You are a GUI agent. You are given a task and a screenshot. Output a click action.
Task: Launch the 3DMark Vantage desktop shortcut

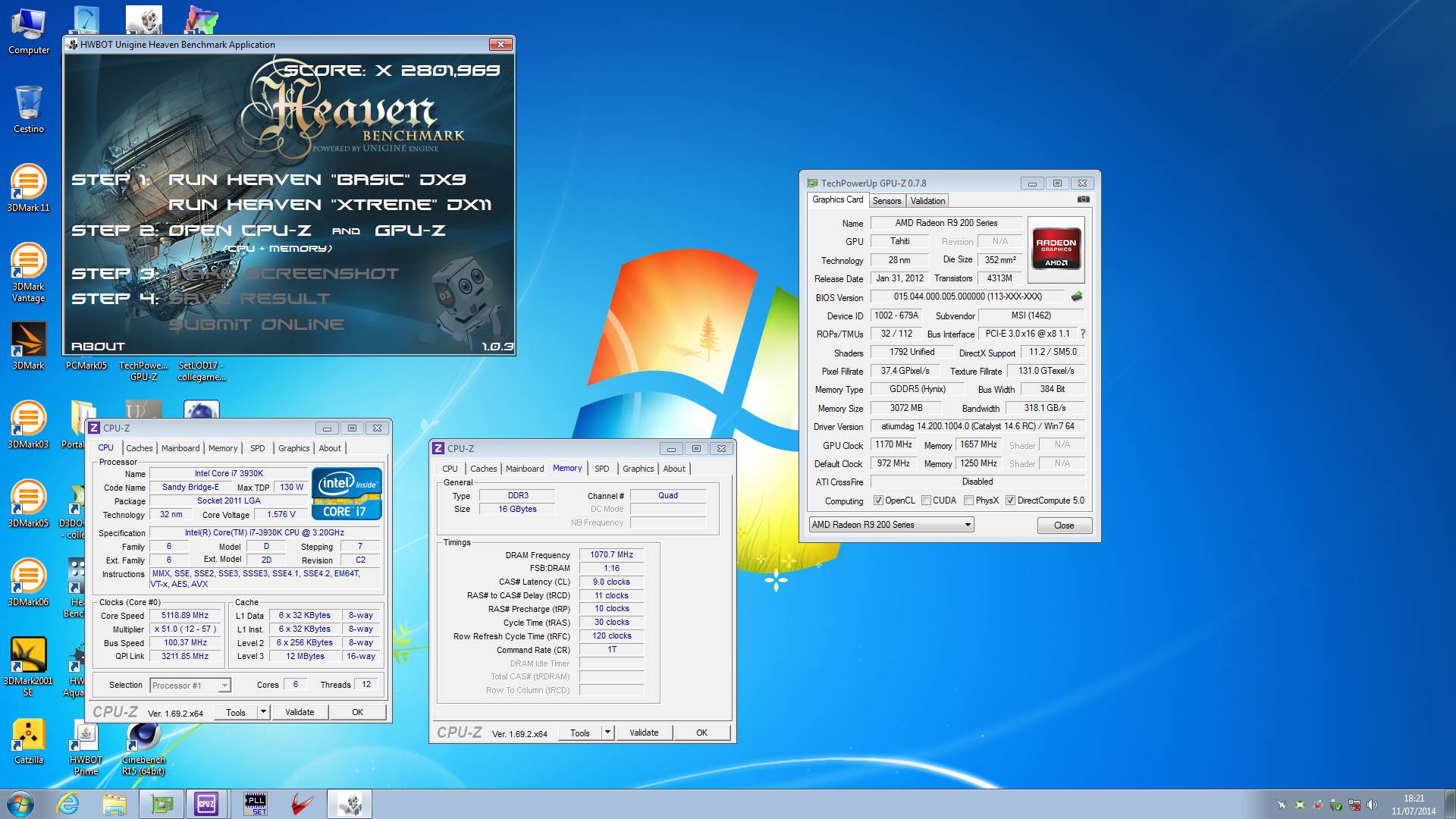pos(29,272)
